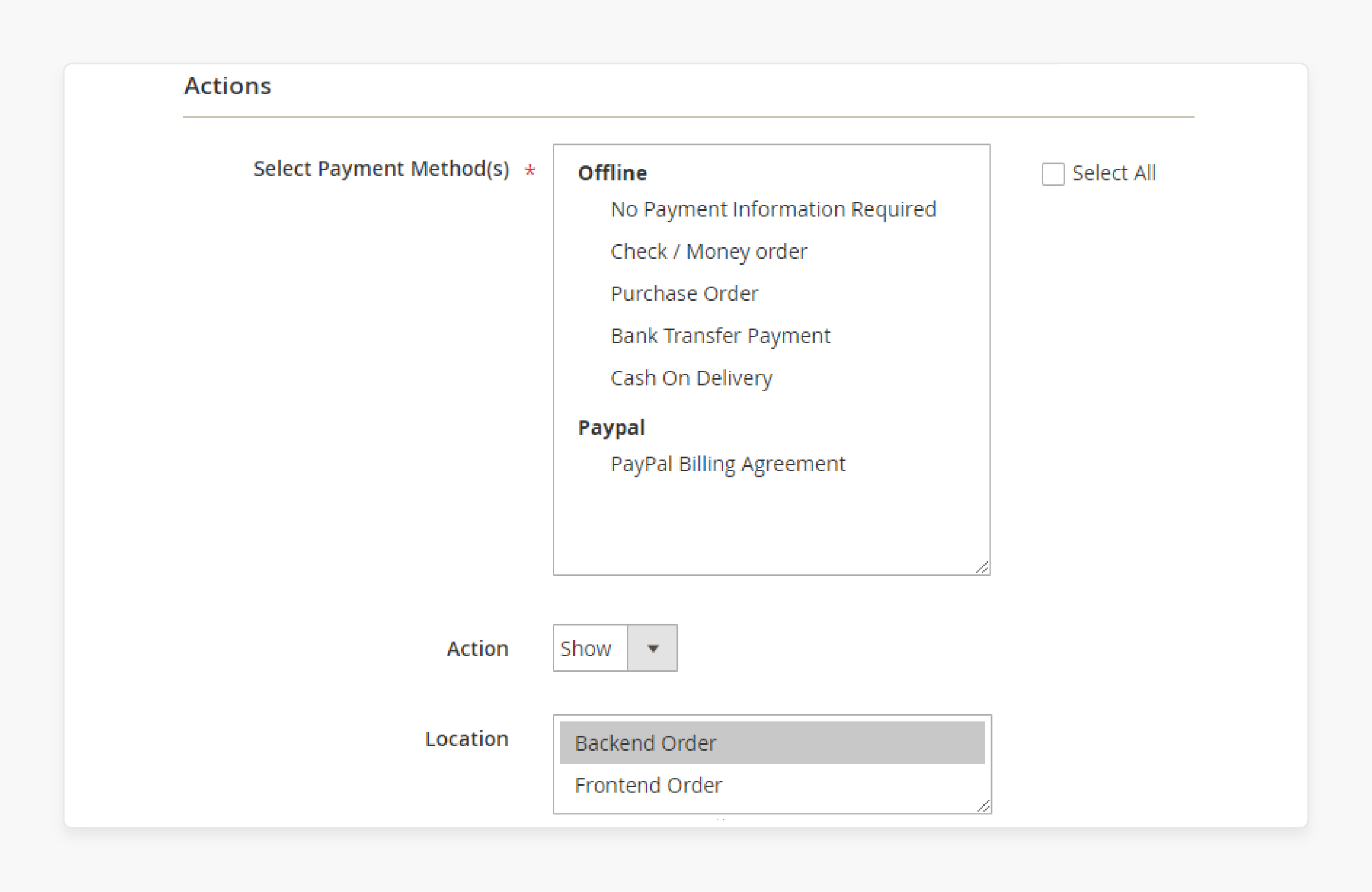The image size is (1372, 892).
Task: Select No Payment Information Required option
Action: [773, 208]
